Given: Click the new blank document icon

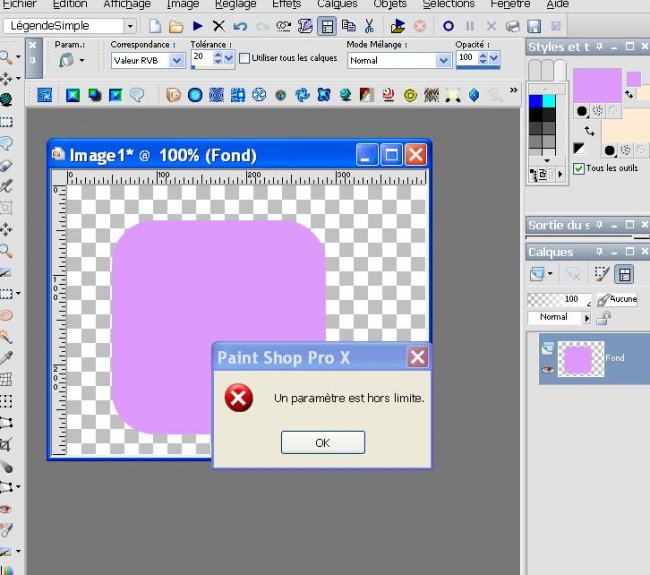Looking at the screenshot, I should [x=155, y=26].
